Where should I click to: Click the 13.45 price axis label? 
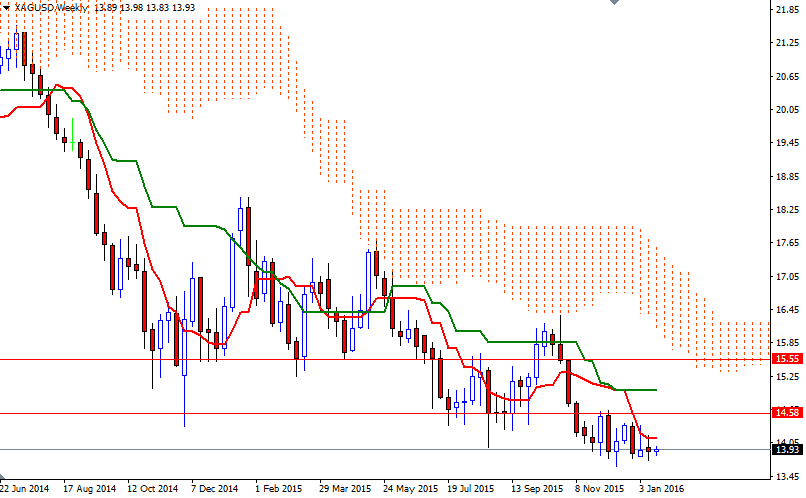[x=787, y=476]
